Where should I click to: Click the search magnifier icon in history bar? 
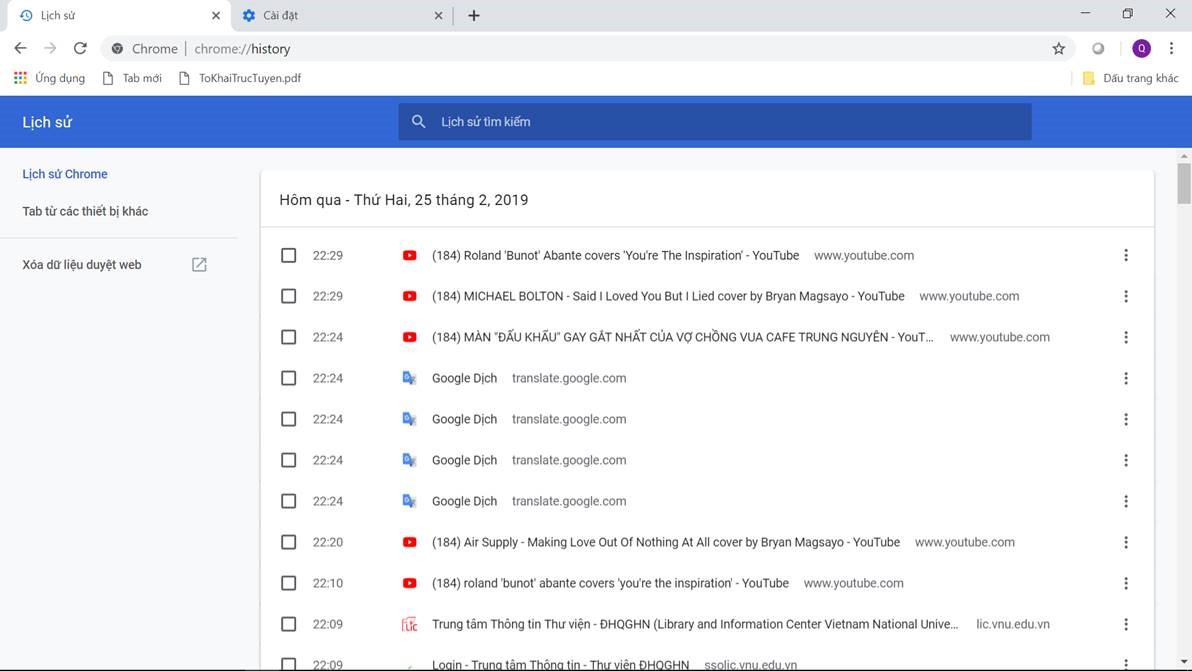click(419, 122)
